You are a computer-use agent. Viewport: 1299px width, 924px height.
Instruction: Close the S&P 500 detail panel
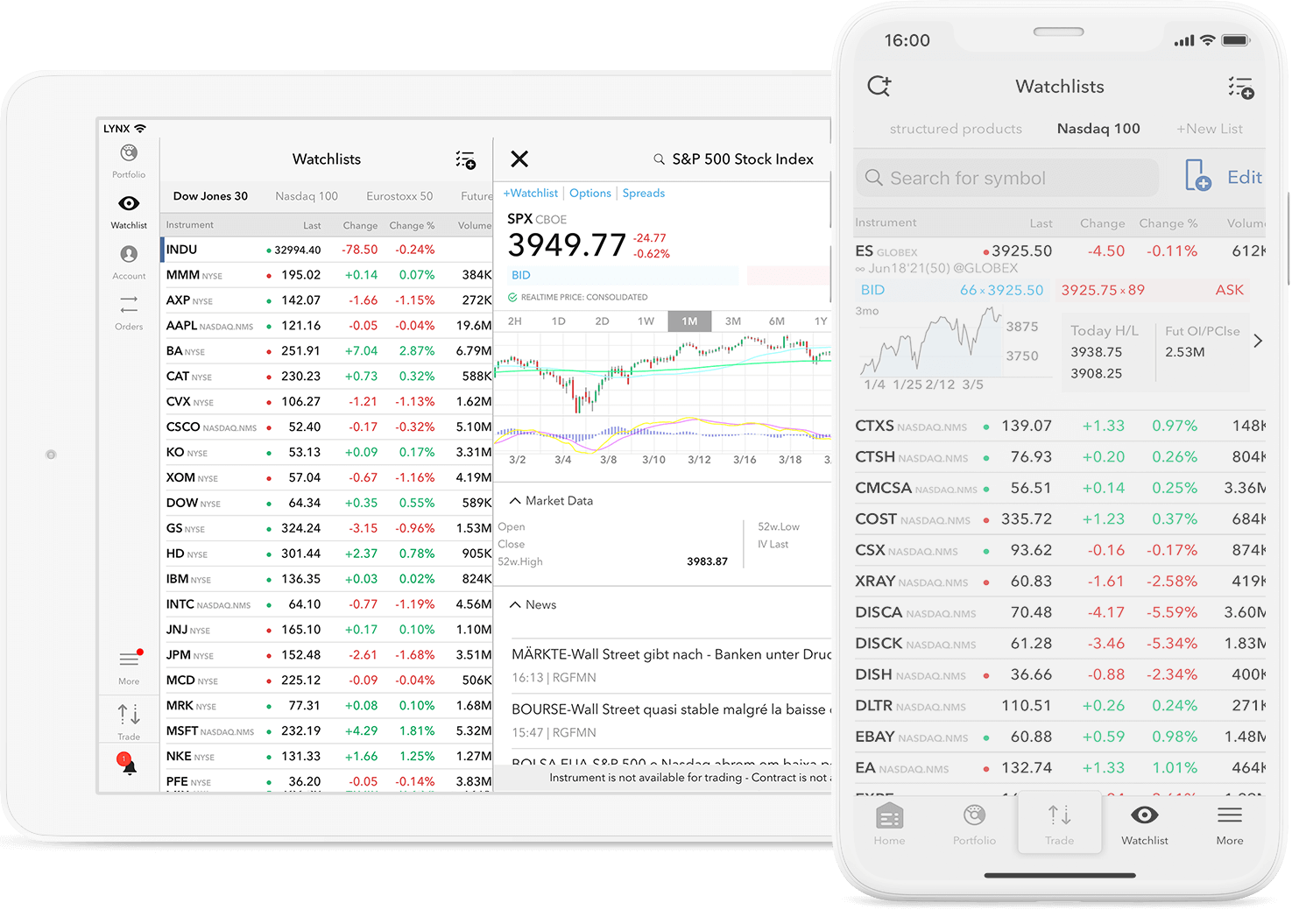[x=519, y=159]
